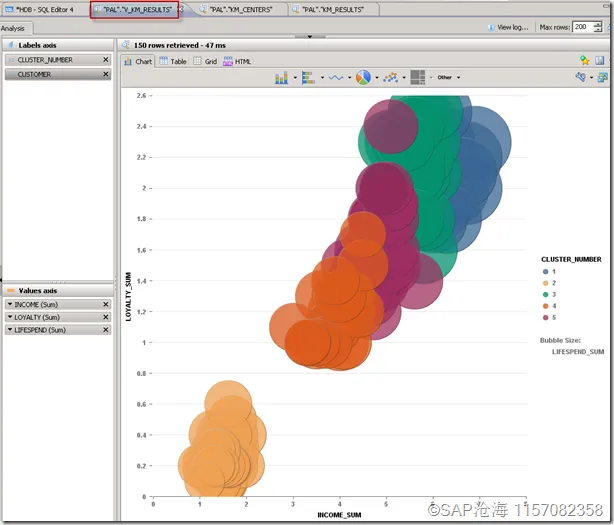Viewport: 614px width, 525px height.
Task: Open the INCOME (Sum) aggregation dropdown
Action: pos(11,304)
